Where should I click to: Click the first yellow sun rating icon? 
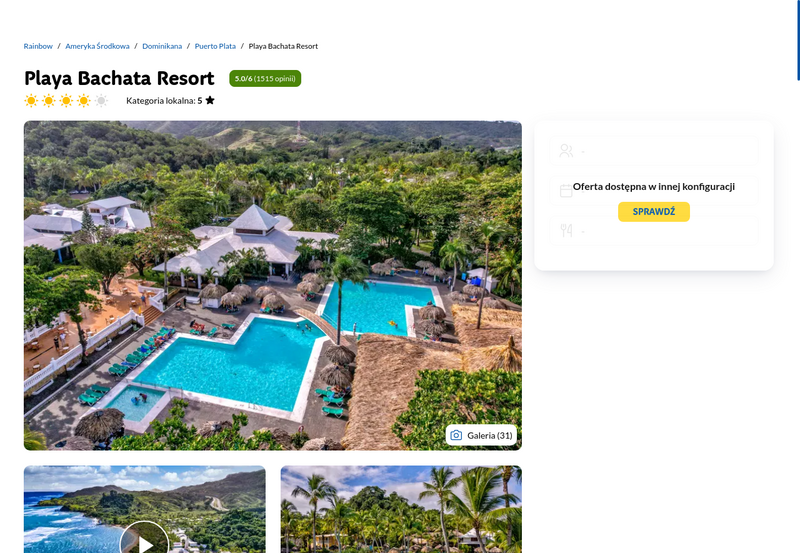(31, 100)
